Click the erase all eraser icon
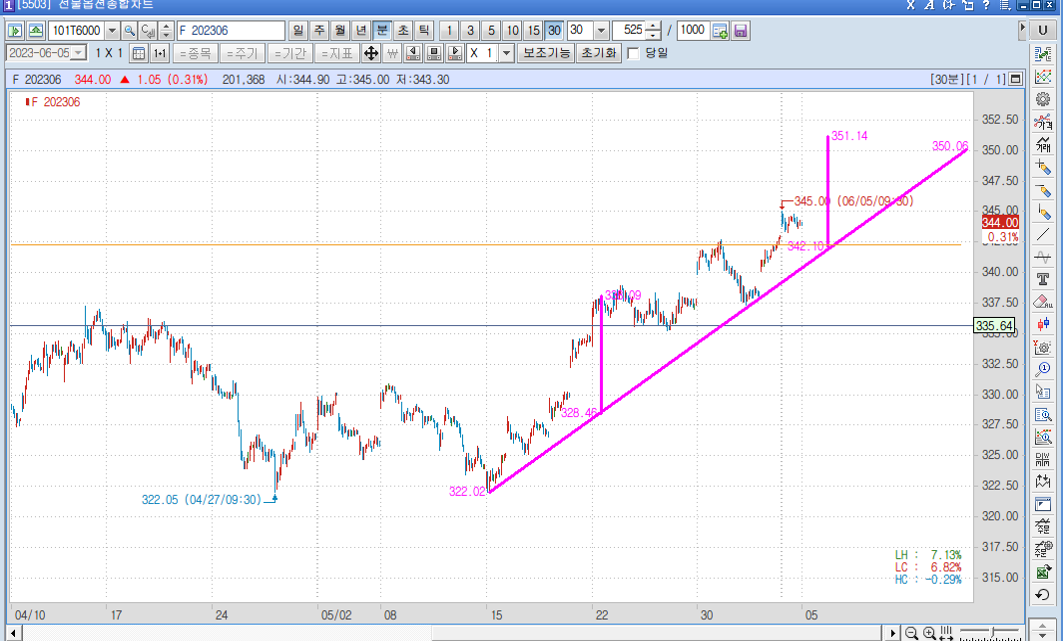This screenshot has height=641, width=1063. 1043,302
